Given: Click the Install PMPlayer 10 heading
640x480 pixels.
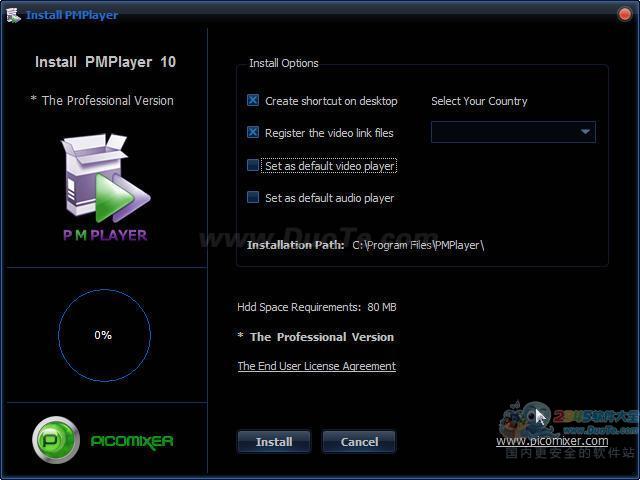Looking at the screenshot, I should [105, 62].
